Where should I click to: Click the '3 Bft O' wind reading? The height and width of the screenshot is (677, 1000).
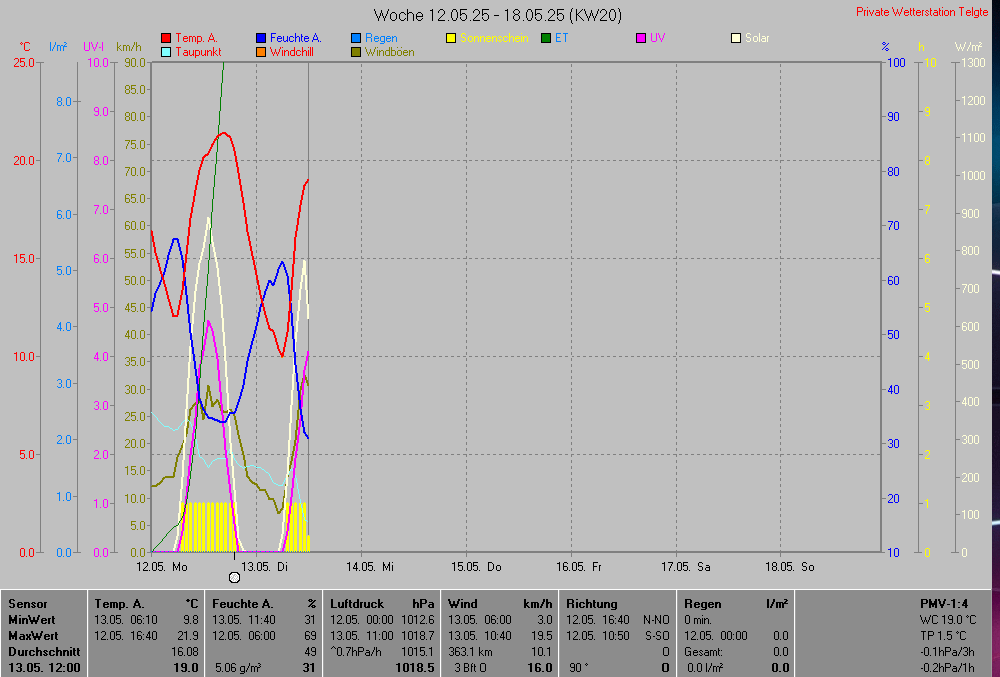pos(470,668)
